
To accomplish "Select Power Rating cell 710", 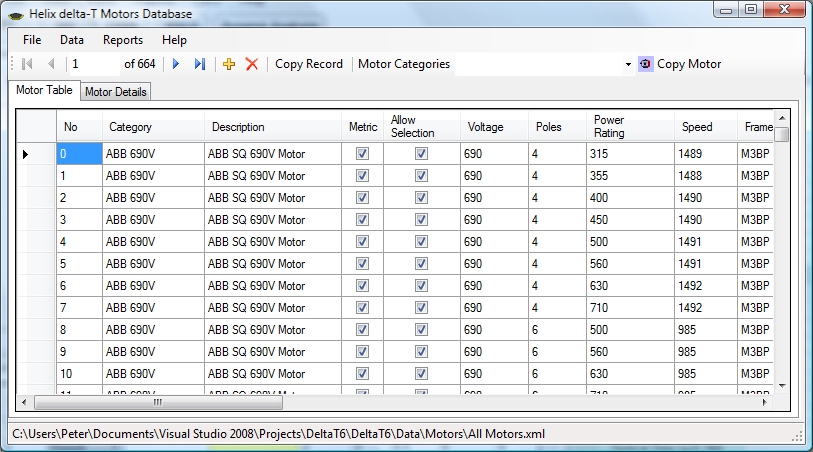I will pyautogui.click(x=630, y=308).
